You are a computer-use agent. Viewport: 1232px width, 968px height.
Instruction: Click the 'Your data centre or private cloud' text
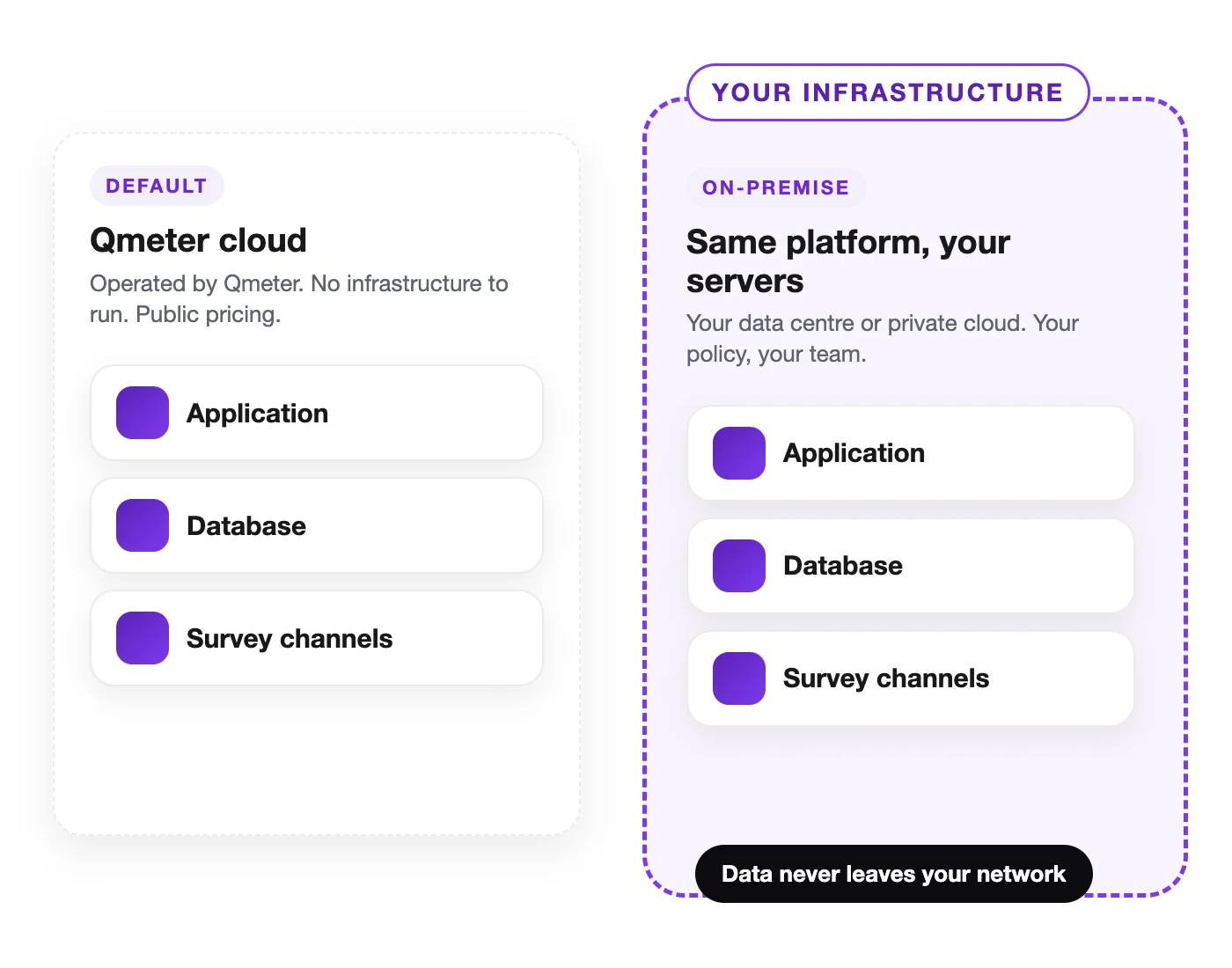point(883,338)
